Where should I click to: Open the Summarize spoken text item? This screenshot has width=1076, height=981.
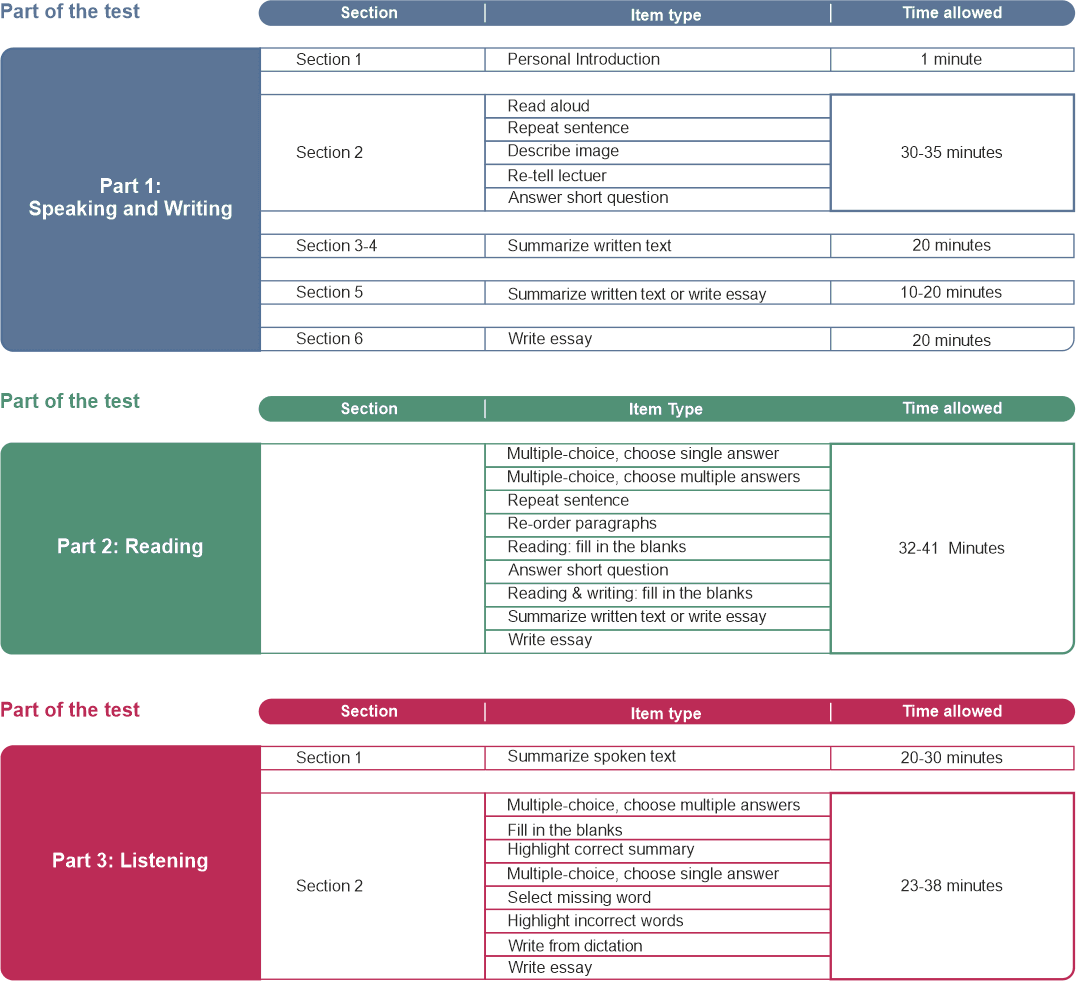coord(591,757)
